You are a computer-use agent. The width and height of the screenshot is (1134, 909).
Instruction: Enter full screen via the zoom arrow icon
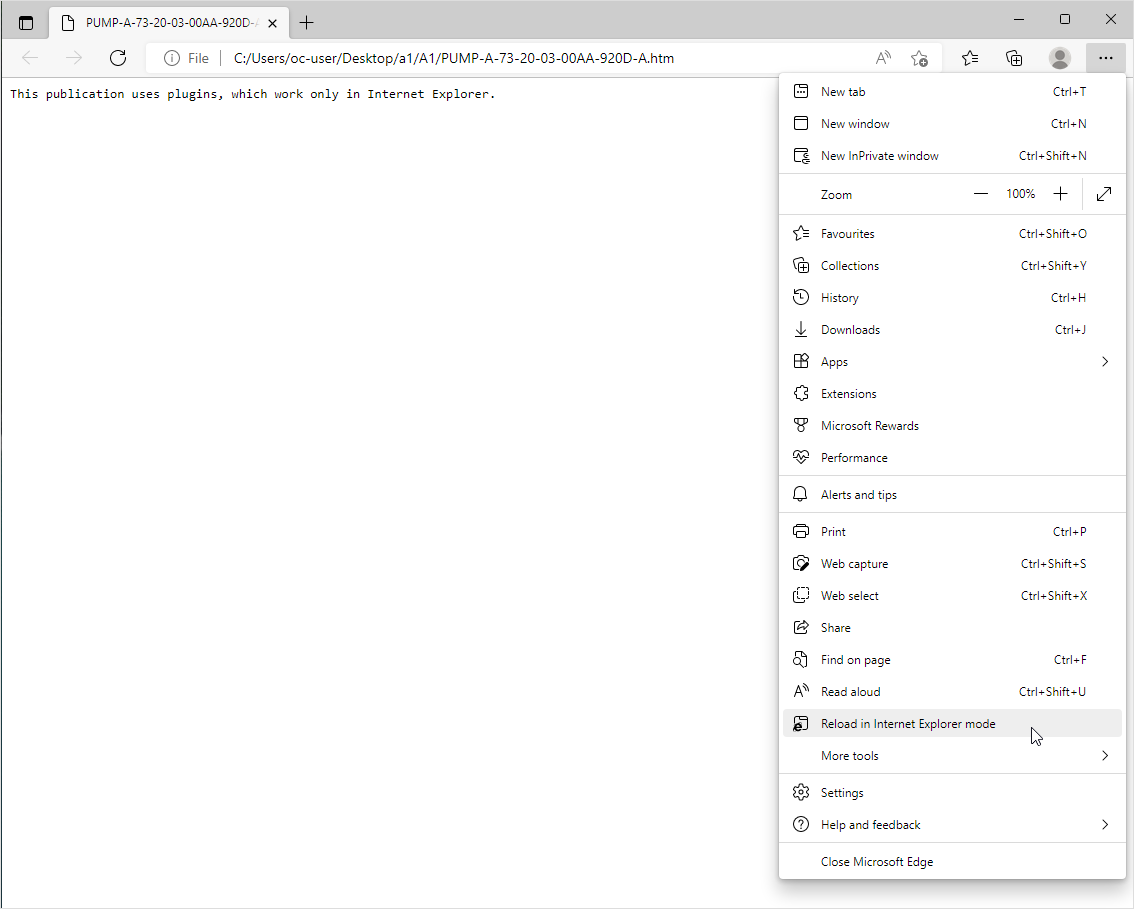click(x=1104, y=194)
